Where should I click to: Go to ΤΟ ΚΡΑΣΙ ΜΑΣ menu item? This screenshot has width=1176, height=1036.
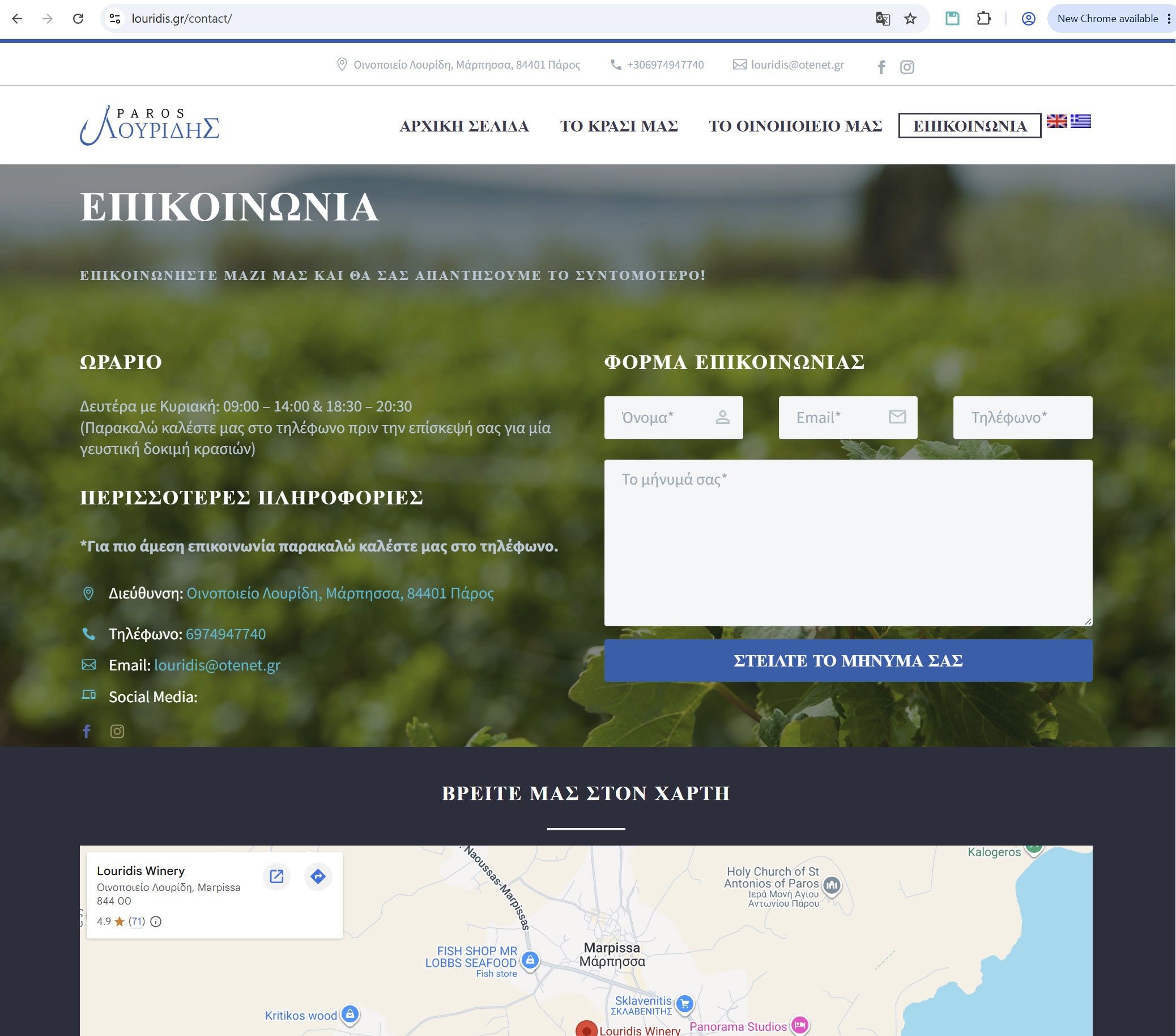(619, 125)
